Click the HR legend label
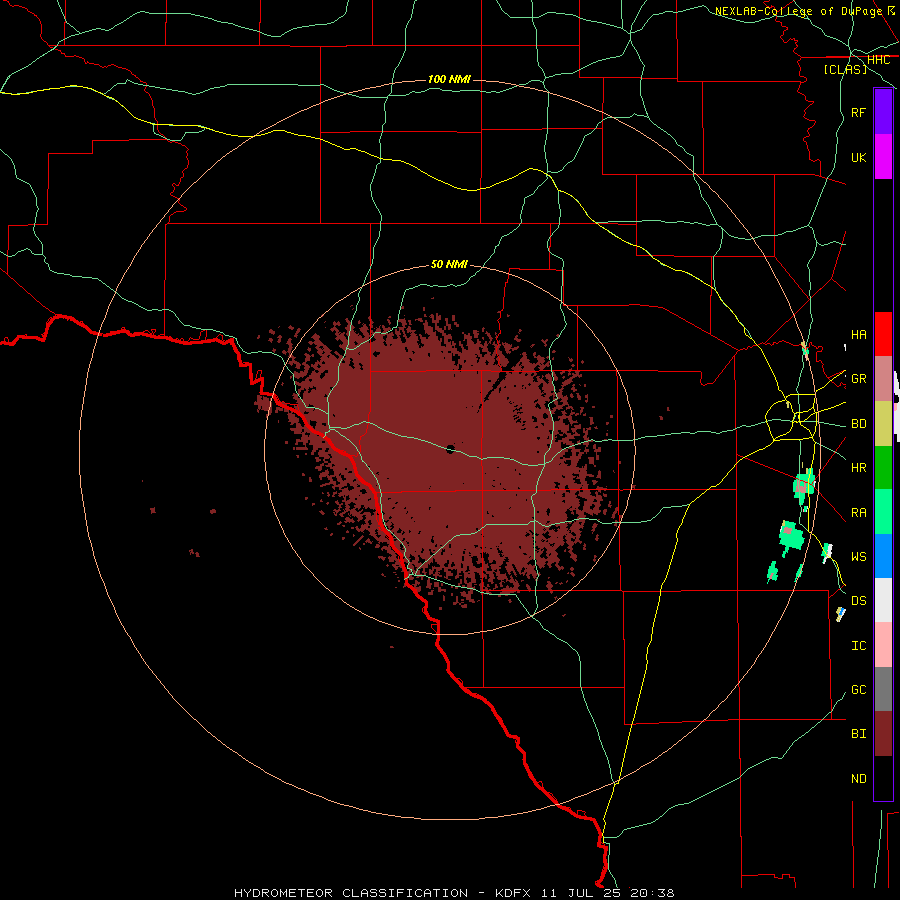The image size is (900, 900). click(858, 468)
